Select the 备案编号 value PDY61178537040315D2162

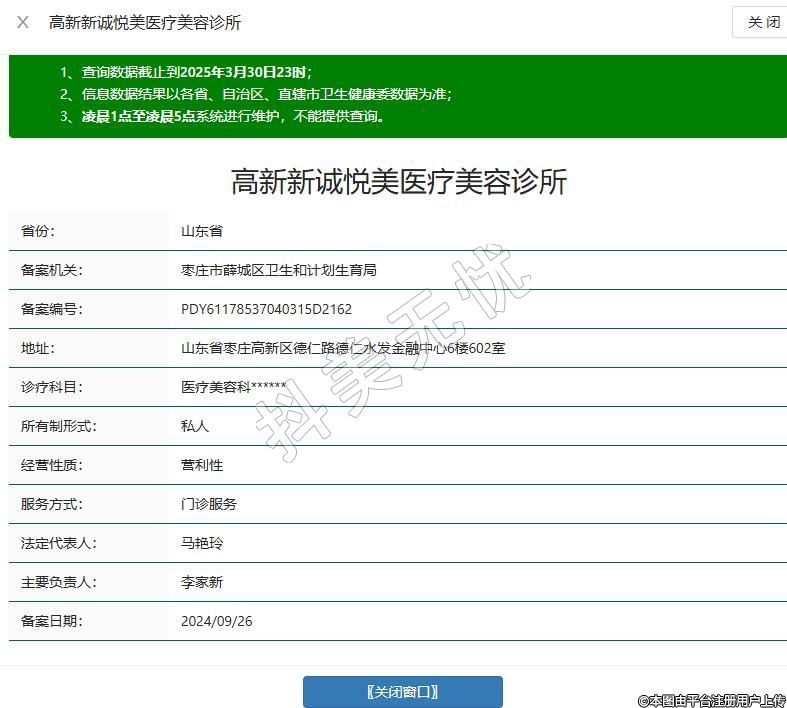266,309
